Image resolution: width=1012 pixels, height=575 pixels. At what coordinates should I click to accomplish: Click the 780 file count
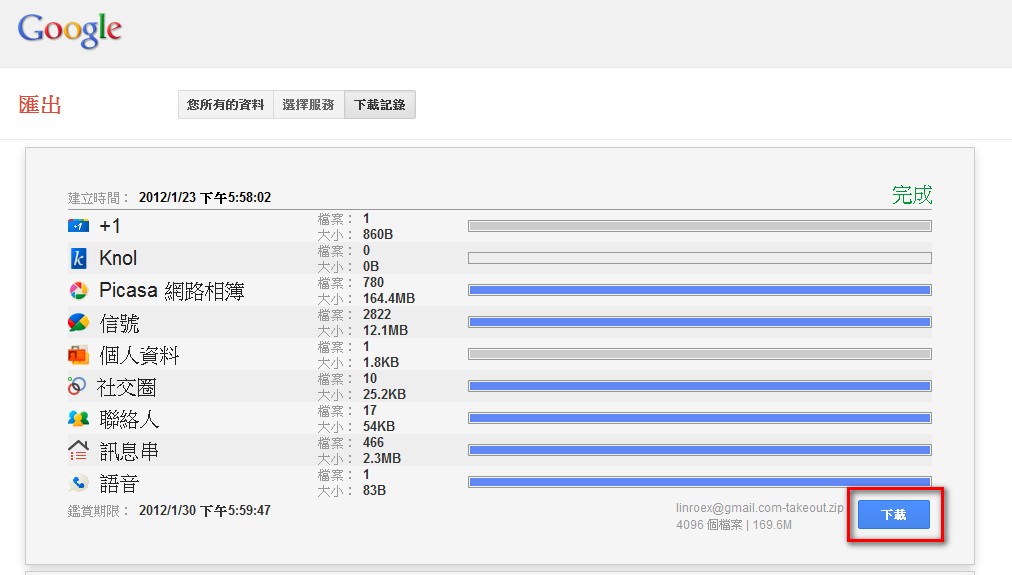(x=373, y=283)
